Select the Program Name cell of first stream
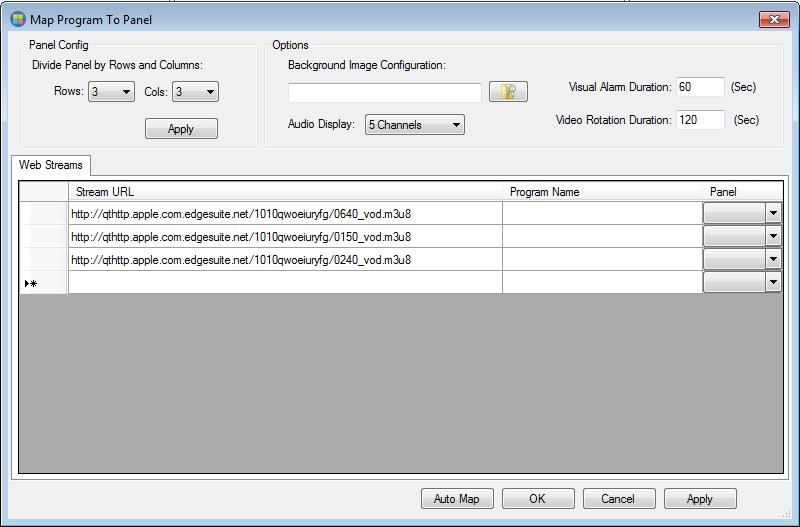Image resolution: width=800 pixels, height=527 pixels. (x=602, y=213)
